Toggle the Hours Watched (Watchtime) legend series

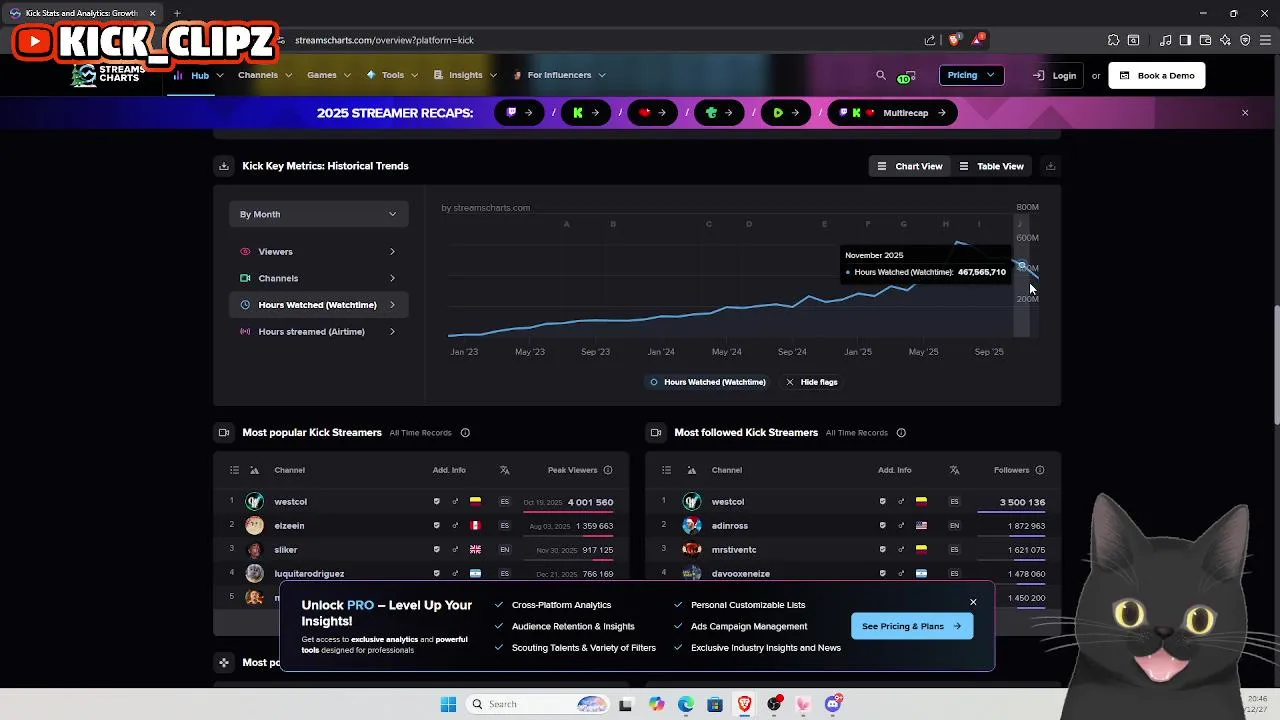708,382
